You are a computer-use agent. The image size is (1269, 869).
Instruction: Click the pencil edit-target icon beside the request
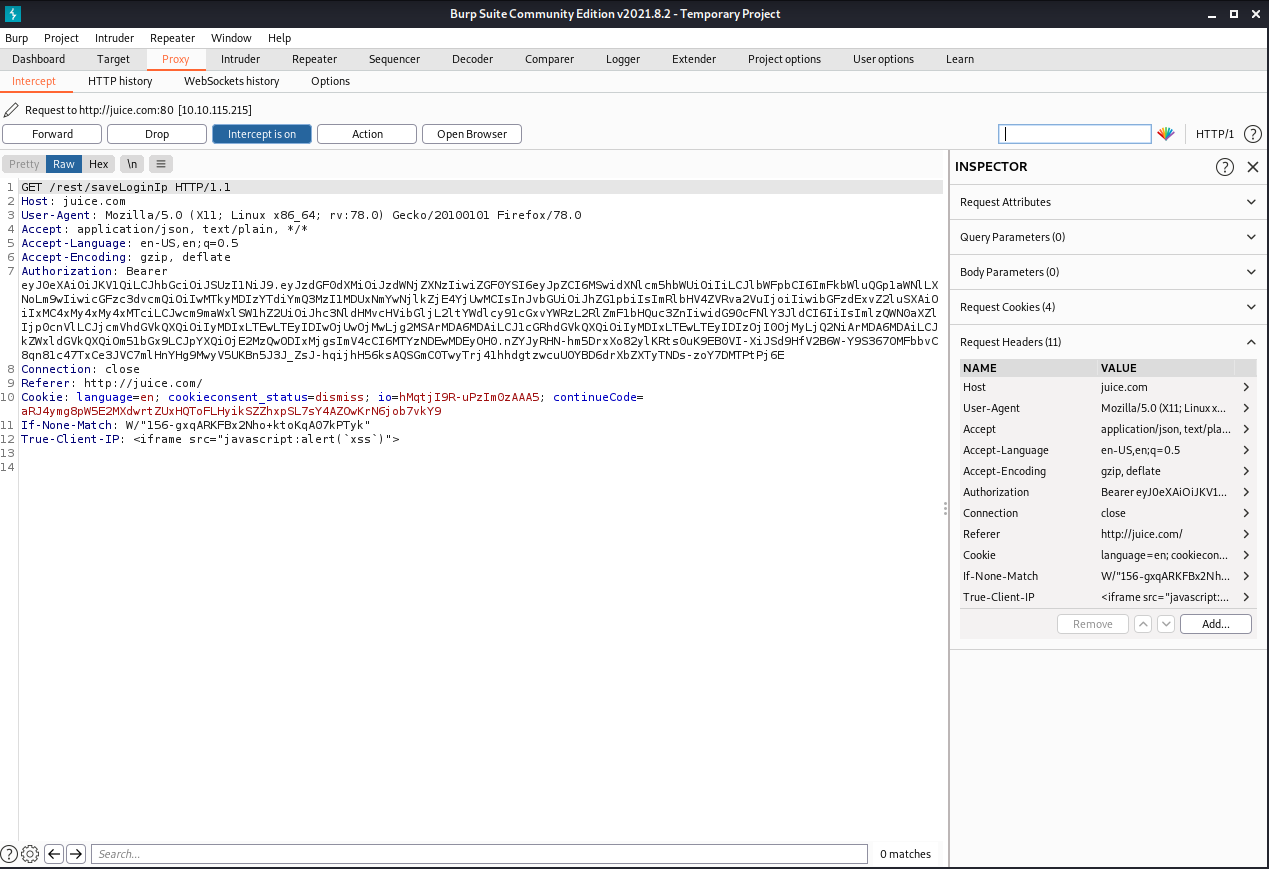(11, 109)
